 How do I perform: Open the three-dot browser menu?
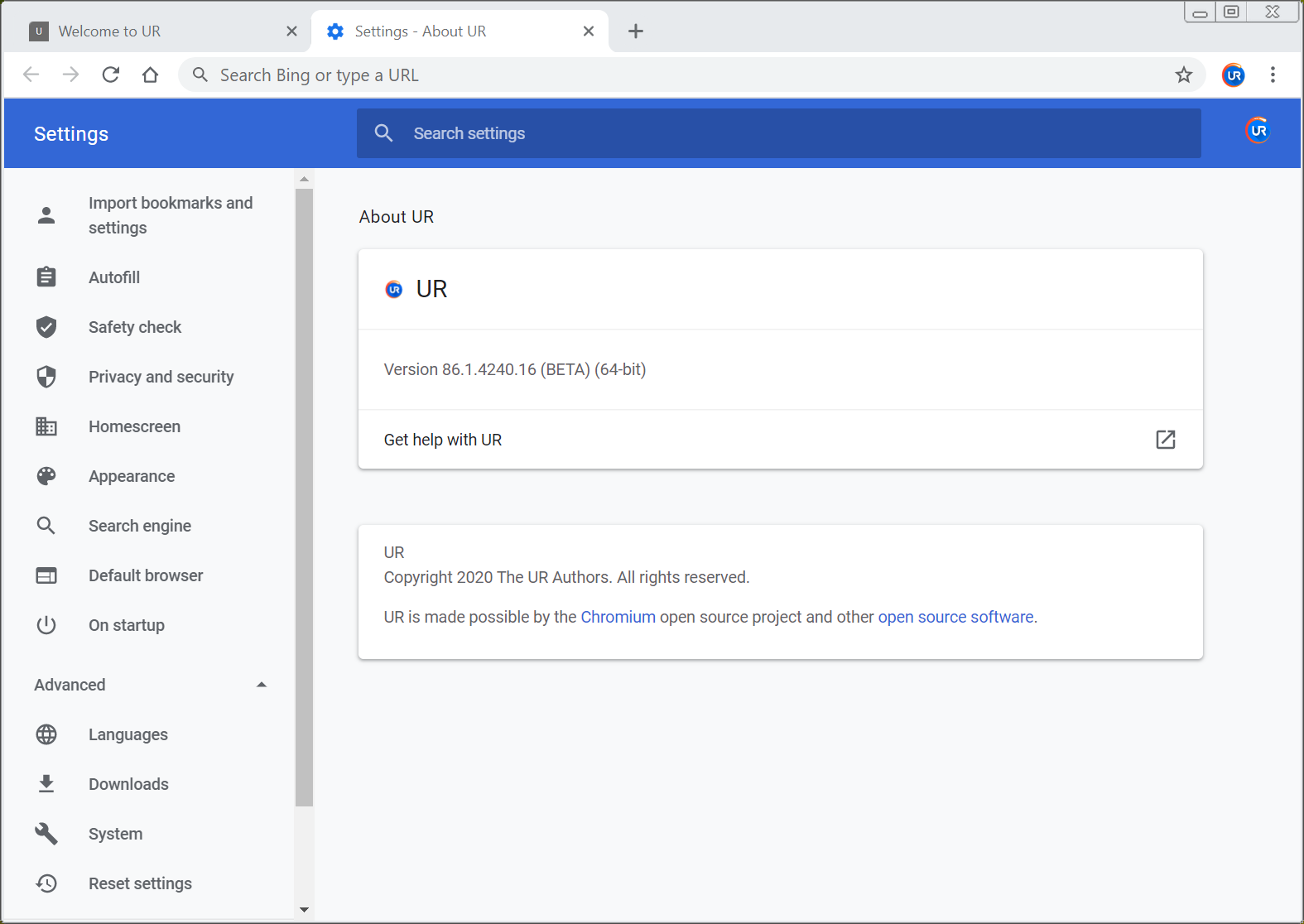click(1273, 75)
